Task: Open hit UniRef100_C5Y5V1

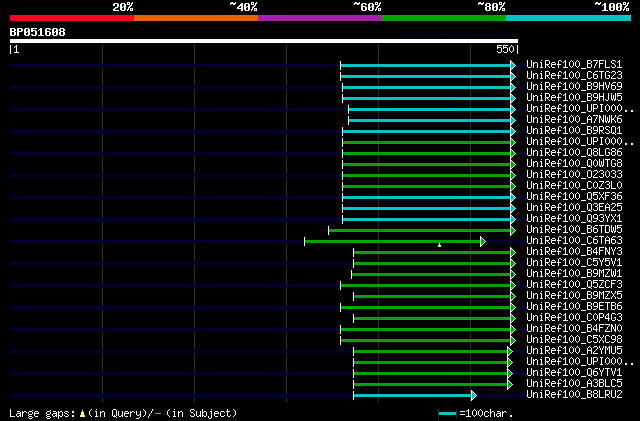Action: pyautogui.click(x=574, y=263)
